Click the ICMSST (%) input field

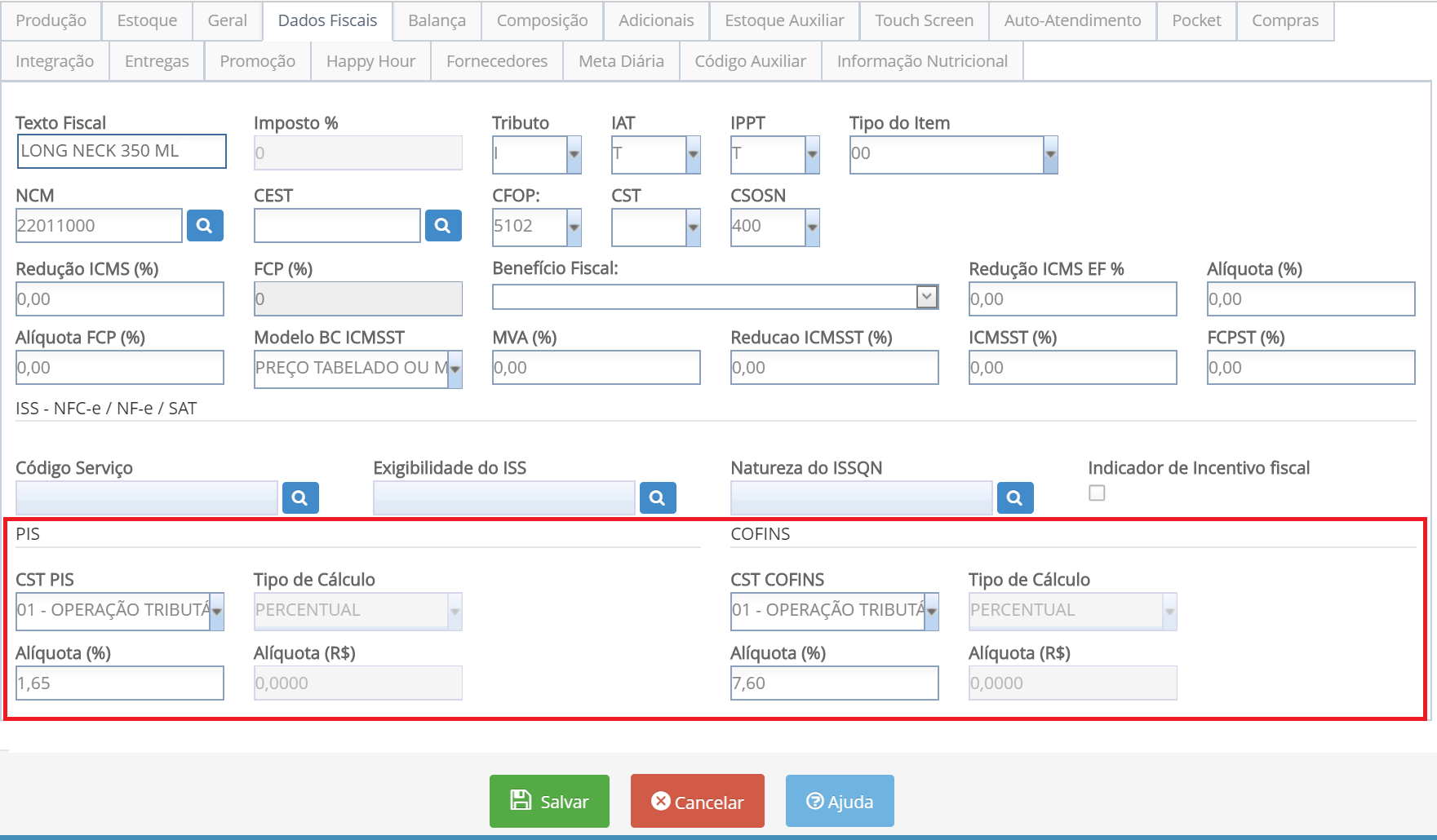coord(1073,368)
